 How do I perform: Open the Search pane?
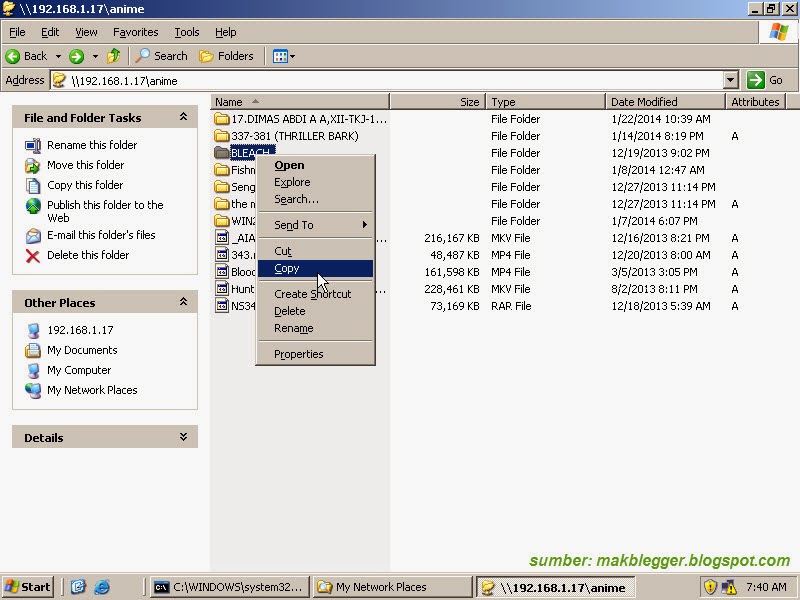(161, 56)
